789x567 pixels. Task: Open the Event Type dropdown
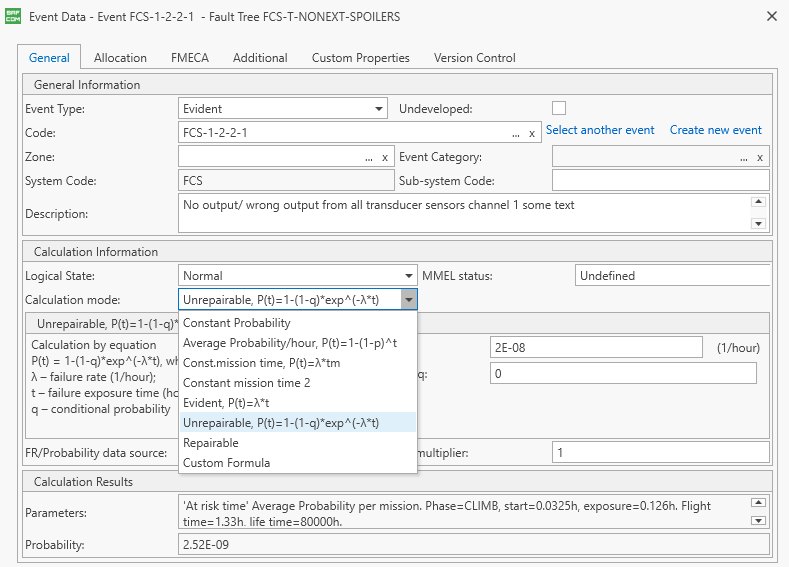click(x=379, y=109)
